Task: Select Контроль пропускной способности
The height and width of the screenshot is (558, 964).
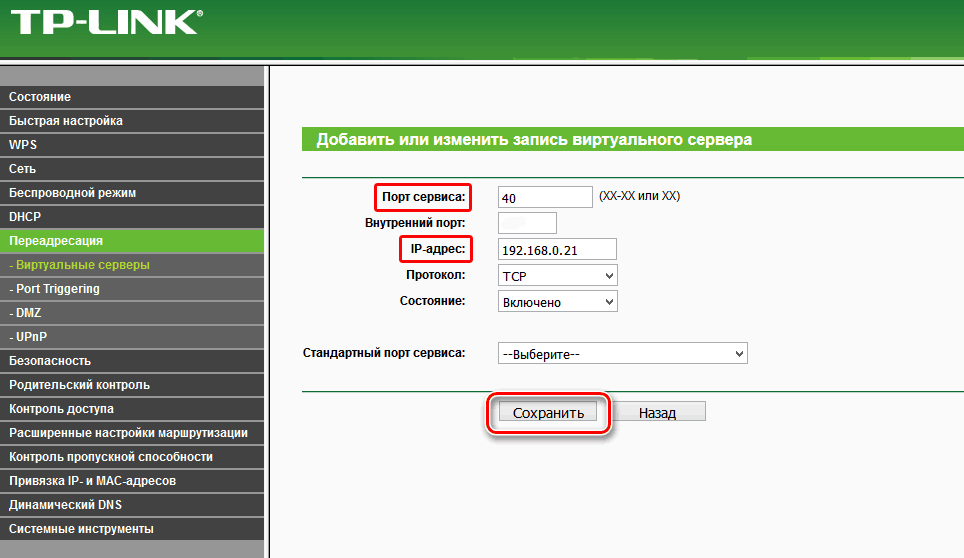Action: [132, 457]
